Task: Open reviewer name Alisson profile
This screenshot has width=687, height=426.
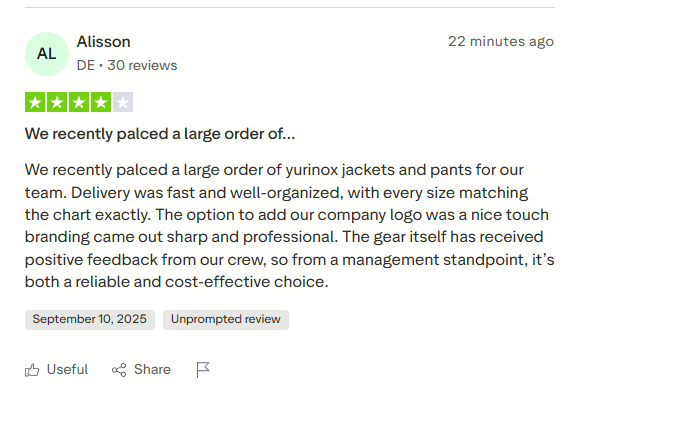Action: (x=103, y=42)
